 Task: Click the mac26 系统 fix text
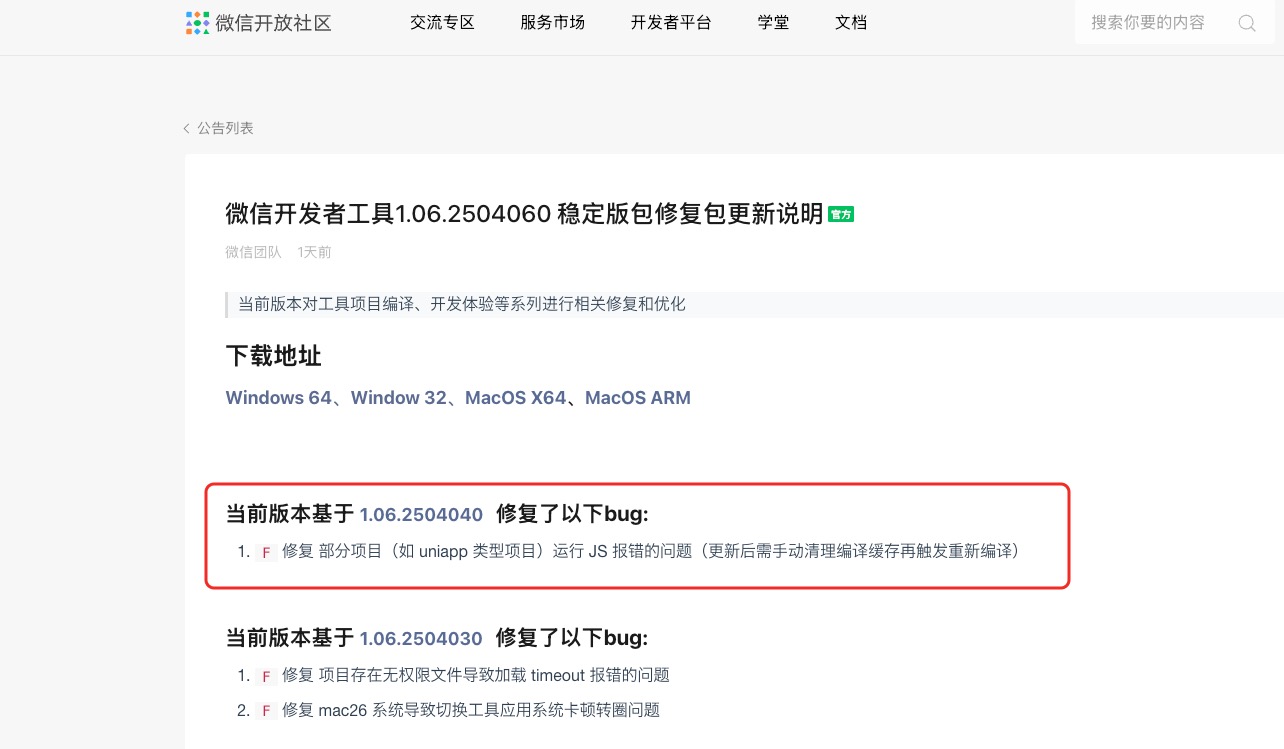pyautogui.click(x=471, y=711)
